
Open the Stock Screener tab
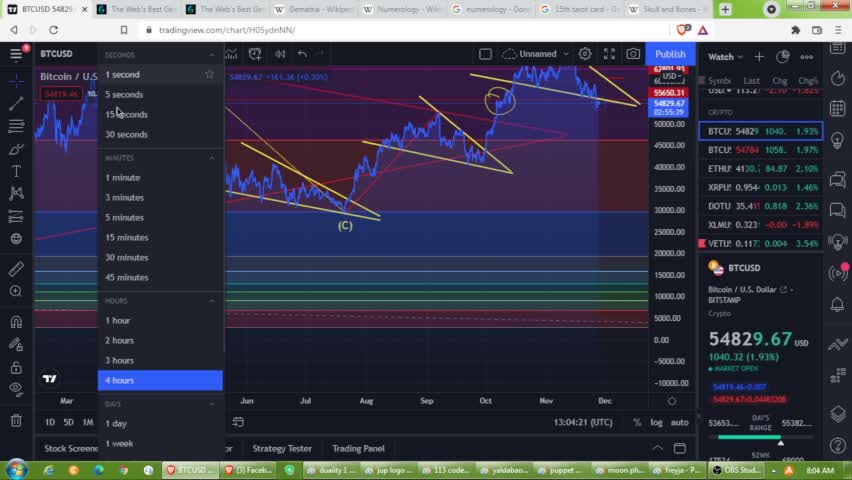[x=71, y=448]
